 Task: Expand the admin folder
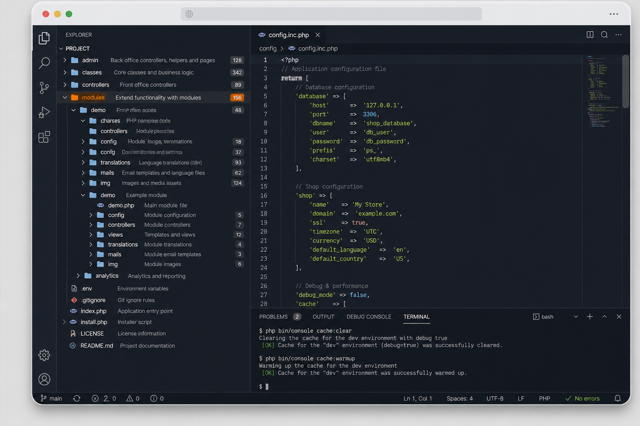point(65,60)
